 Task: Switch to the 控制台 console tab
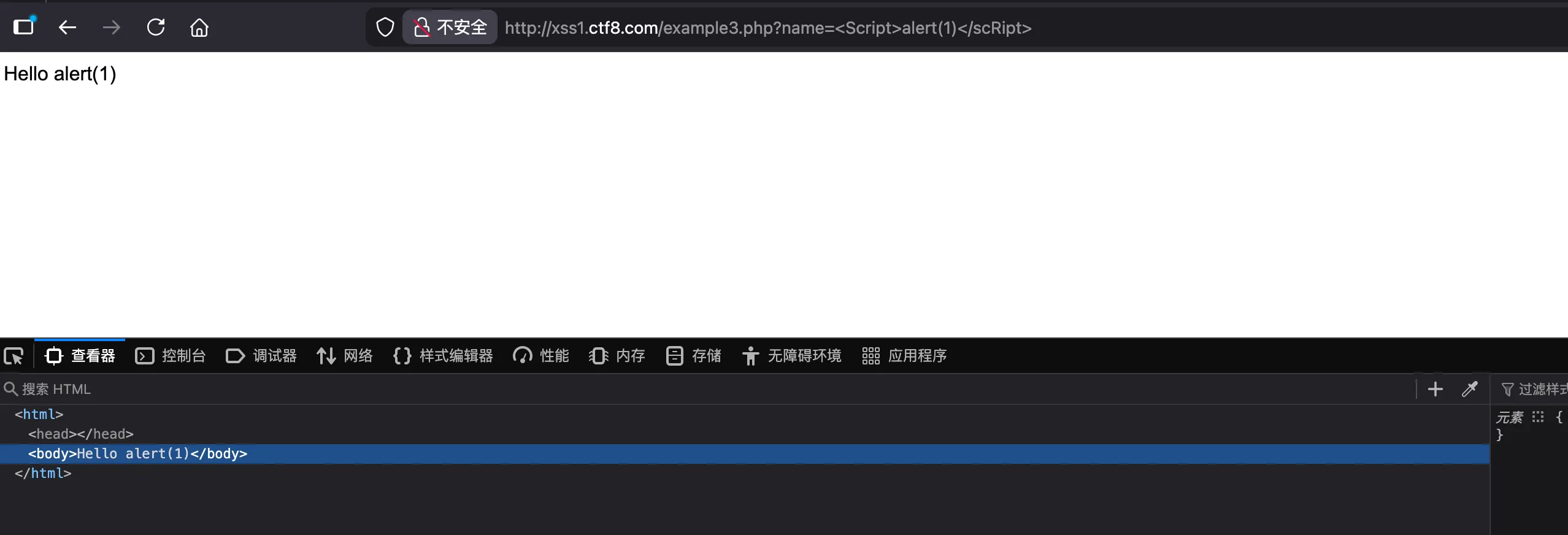[x=171, y=356]
